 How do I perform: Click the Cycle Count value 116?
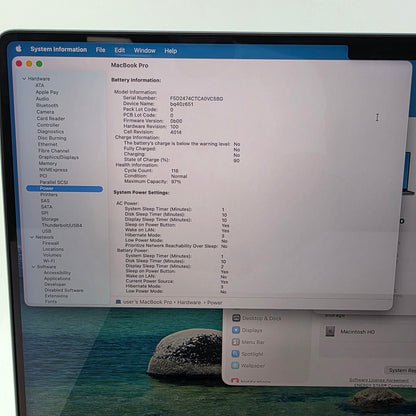[175, 171]
